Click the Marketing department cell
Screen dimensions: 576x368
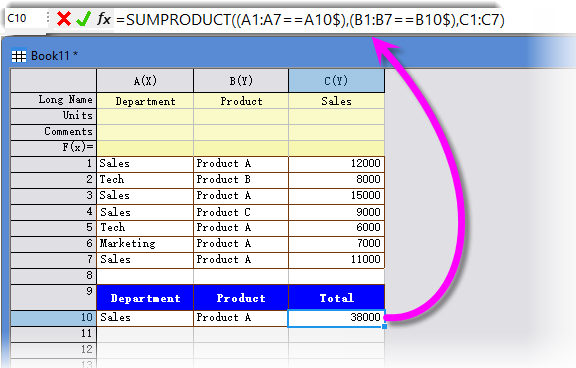145,244
